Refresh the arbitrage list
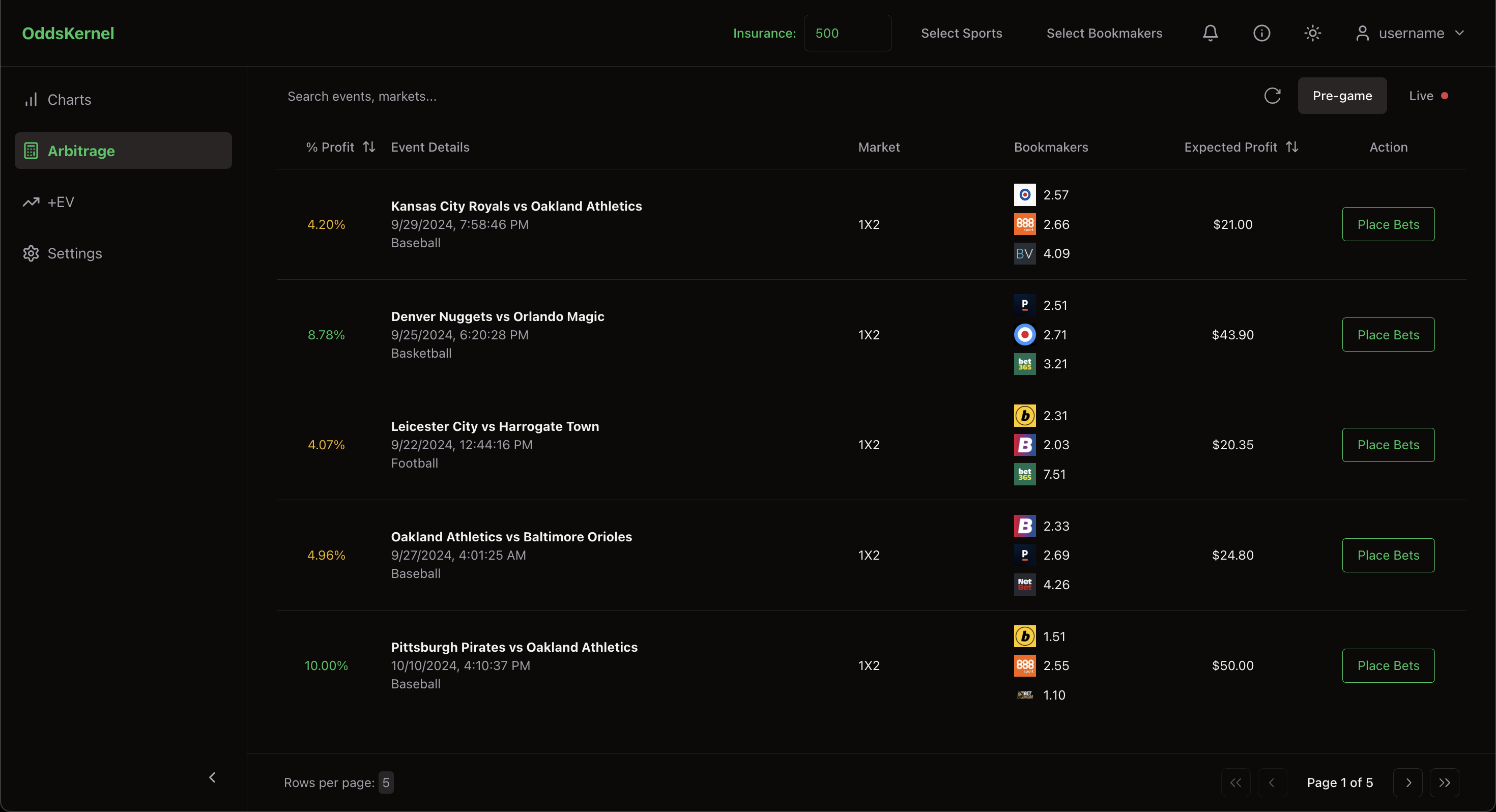Viewport: 1496px width, 812px height. pos(1273,96)
